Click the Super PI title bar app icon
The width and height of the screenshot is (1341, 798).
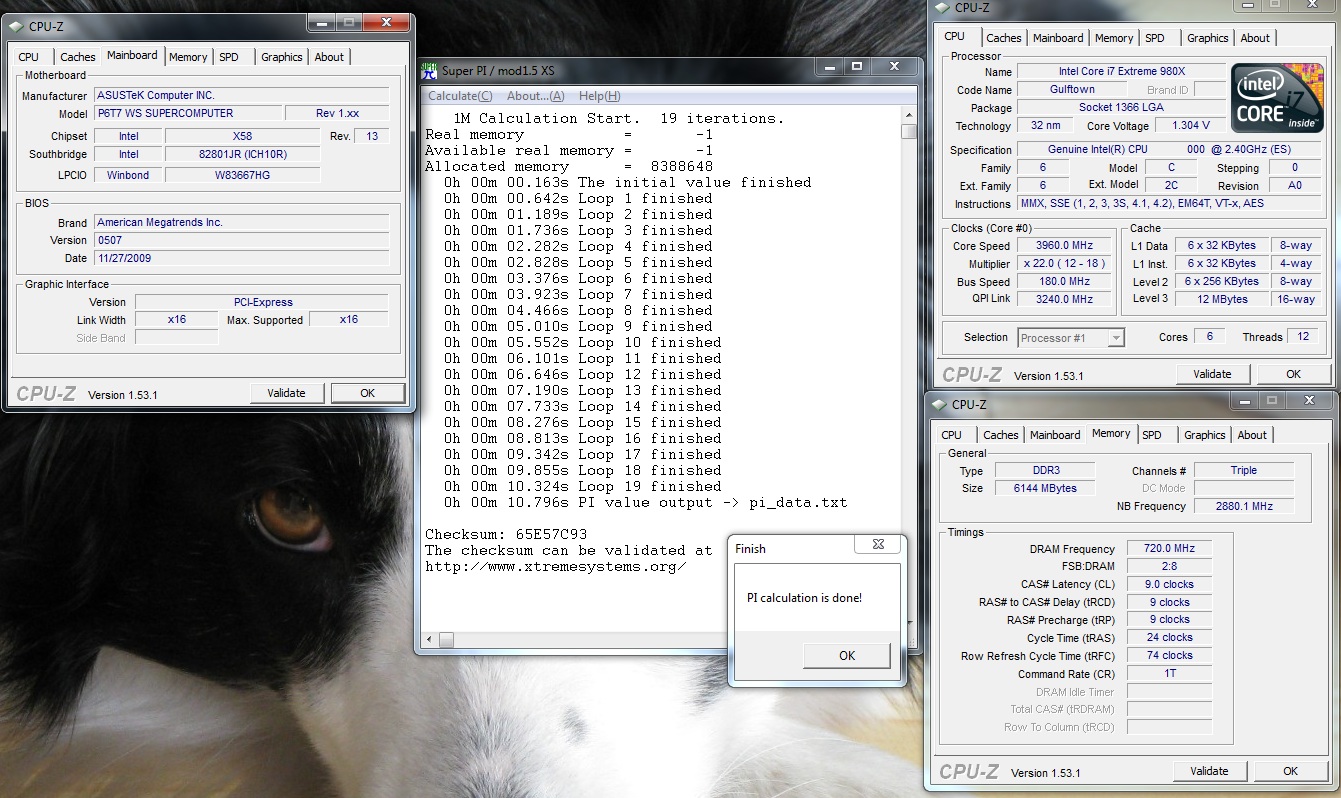(429, 71)
